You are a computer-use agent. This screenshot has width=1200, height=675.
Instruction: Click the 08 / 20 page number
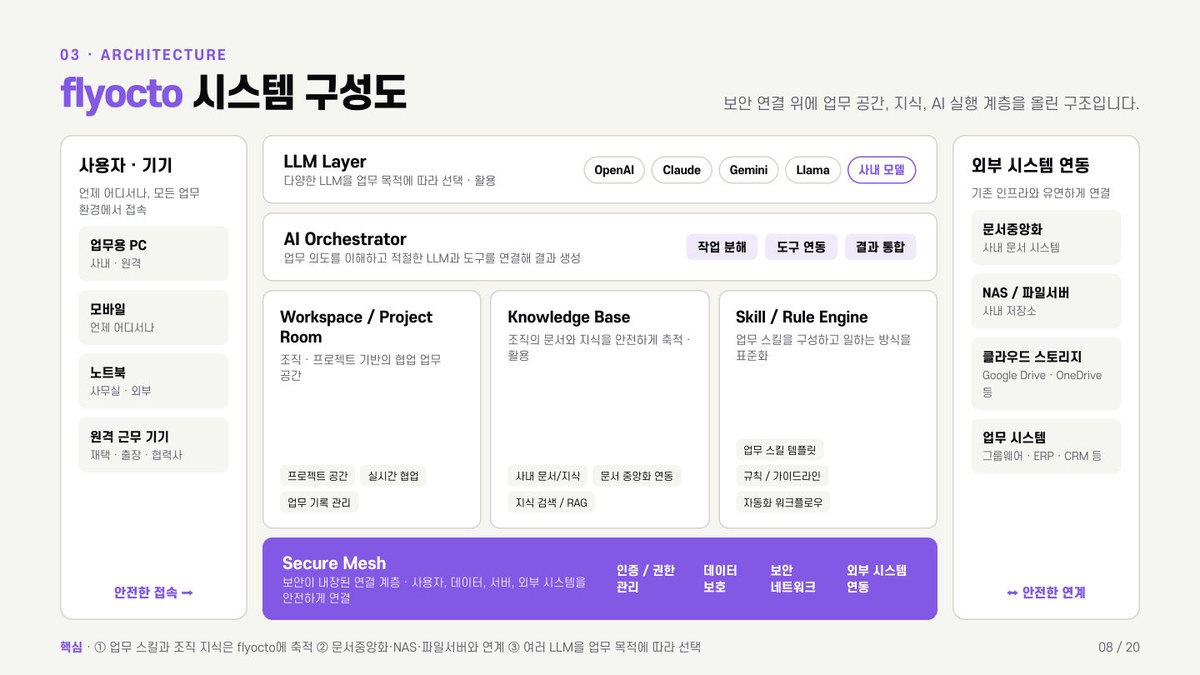[x=1119, y=648]
